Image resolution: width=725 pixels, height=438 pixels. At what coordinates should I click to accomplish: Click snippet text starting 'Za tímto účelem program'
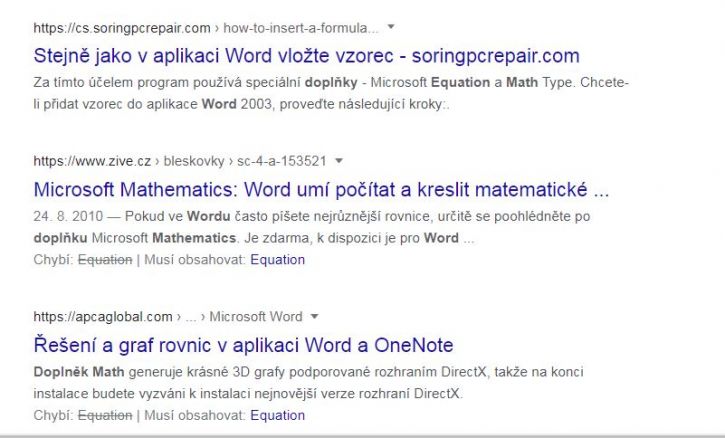click(331, 93)
